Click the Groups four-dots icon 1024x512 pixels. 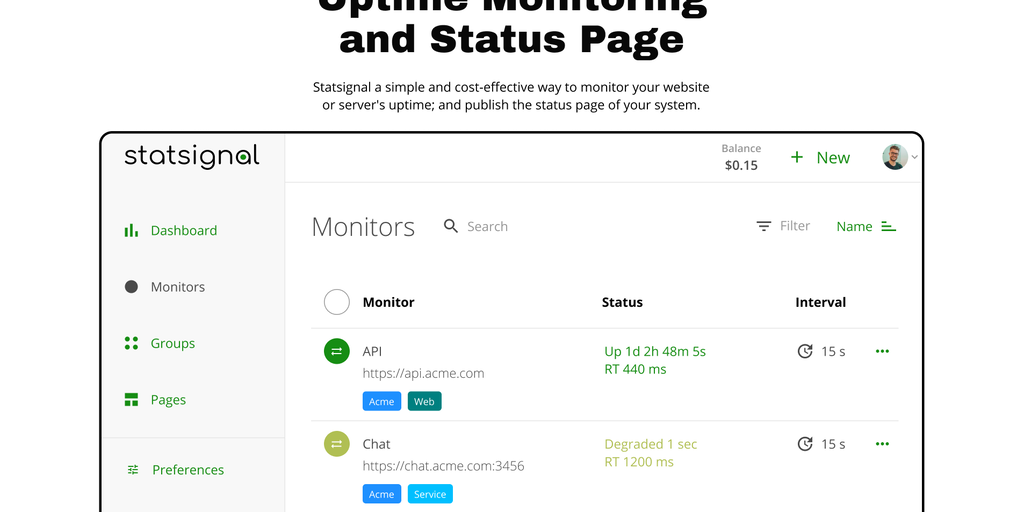[x=131, y=343]
